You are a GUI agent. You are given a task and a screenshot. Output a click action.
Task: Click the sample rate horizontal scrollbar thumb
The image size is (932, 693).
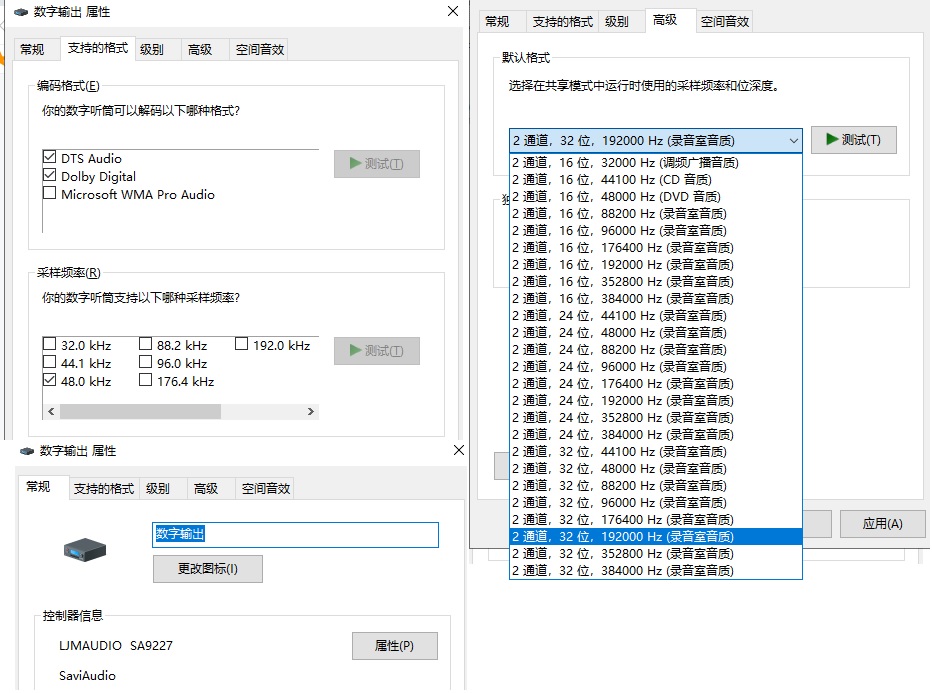[x=140, y=411]
